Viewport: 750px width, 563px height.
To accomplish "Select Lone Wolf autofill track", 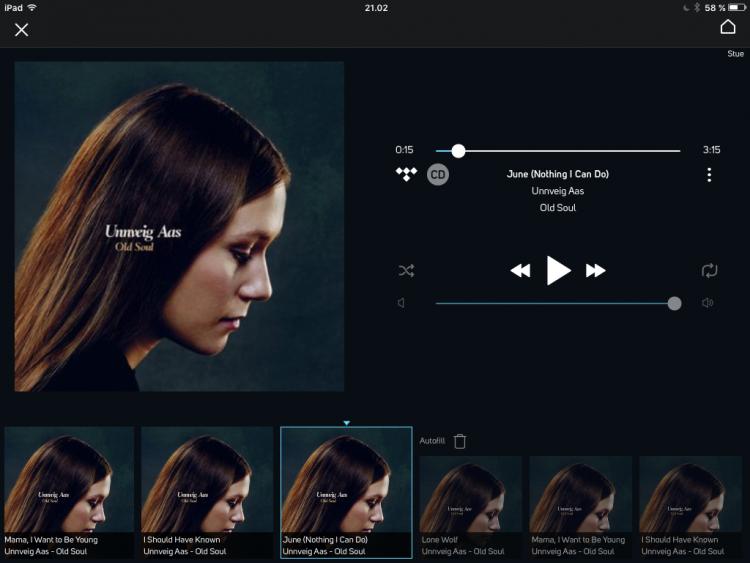I will (x=471, y=507).
